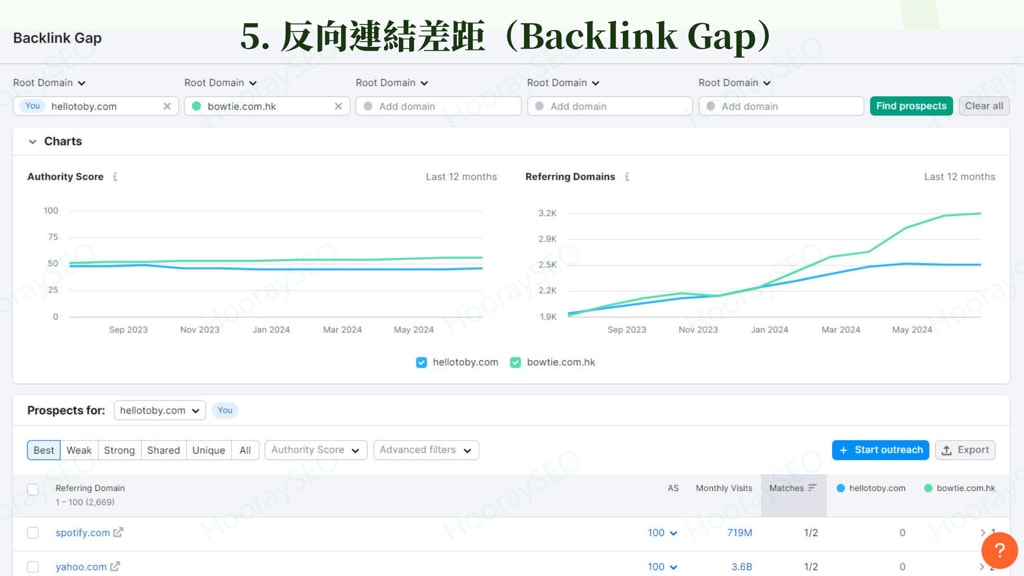This screenshot has height=576, width=1024.
Task: Select the checkbox on the spotify.com row
Action: pyautogui.click(x=32, y=532)
